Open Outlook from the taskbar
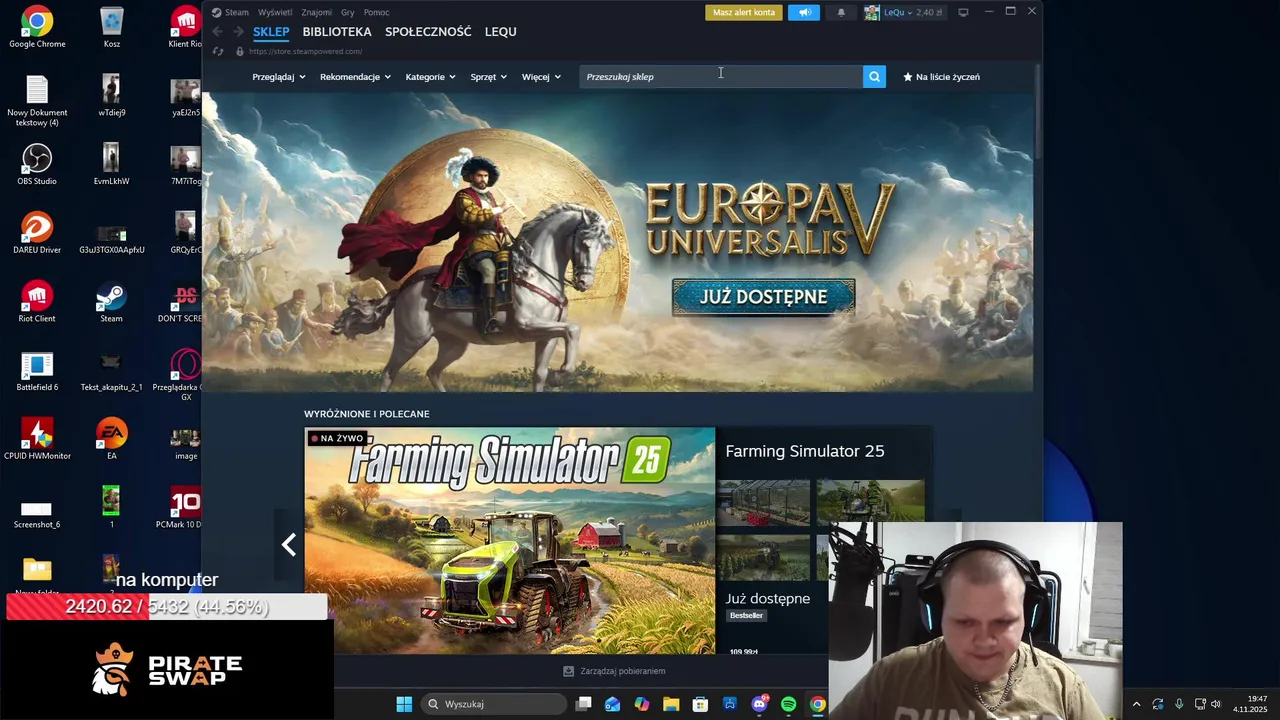 [x=612, y=704]
